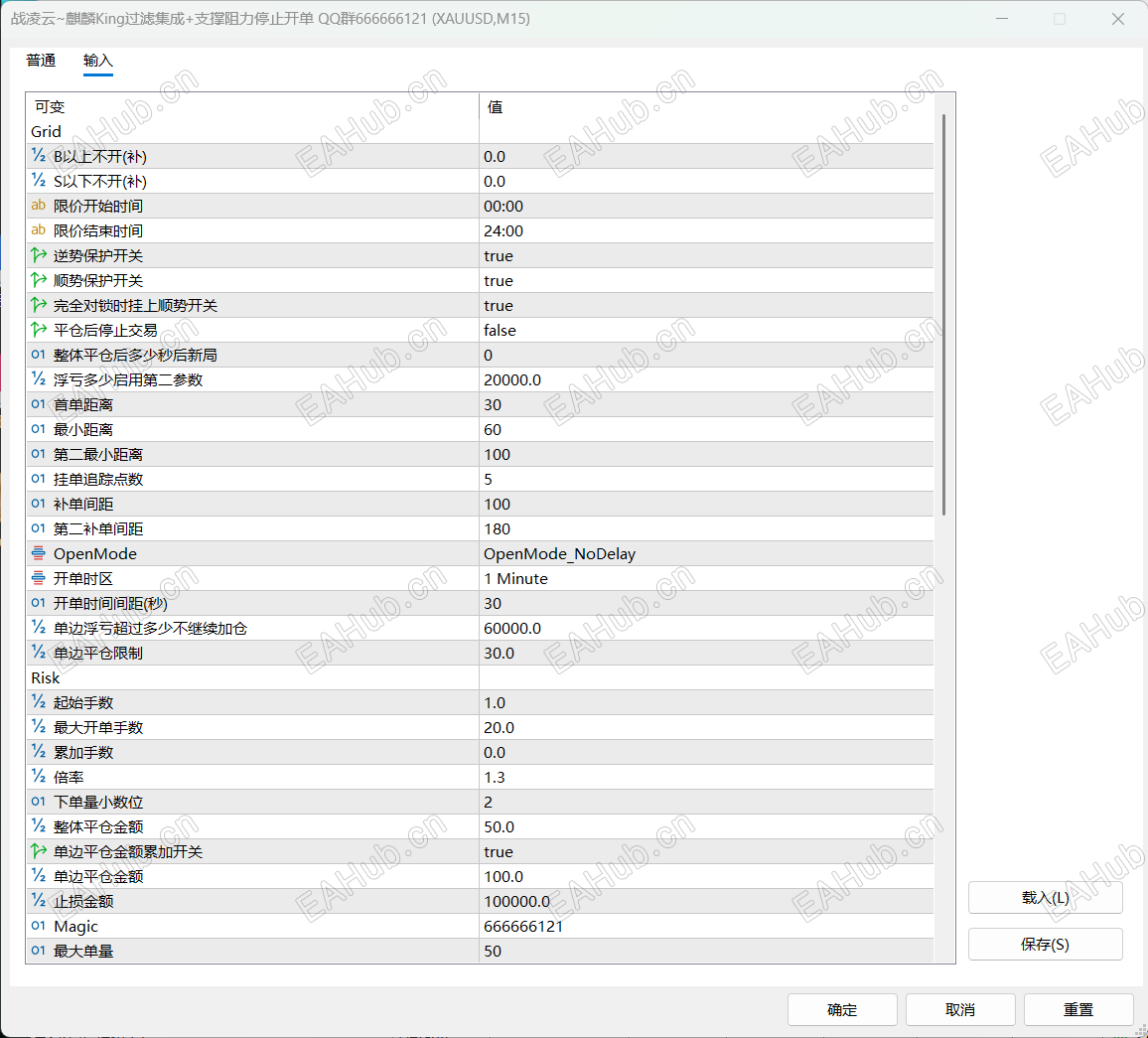Switch to the 输入 tab

coord(98,60)
